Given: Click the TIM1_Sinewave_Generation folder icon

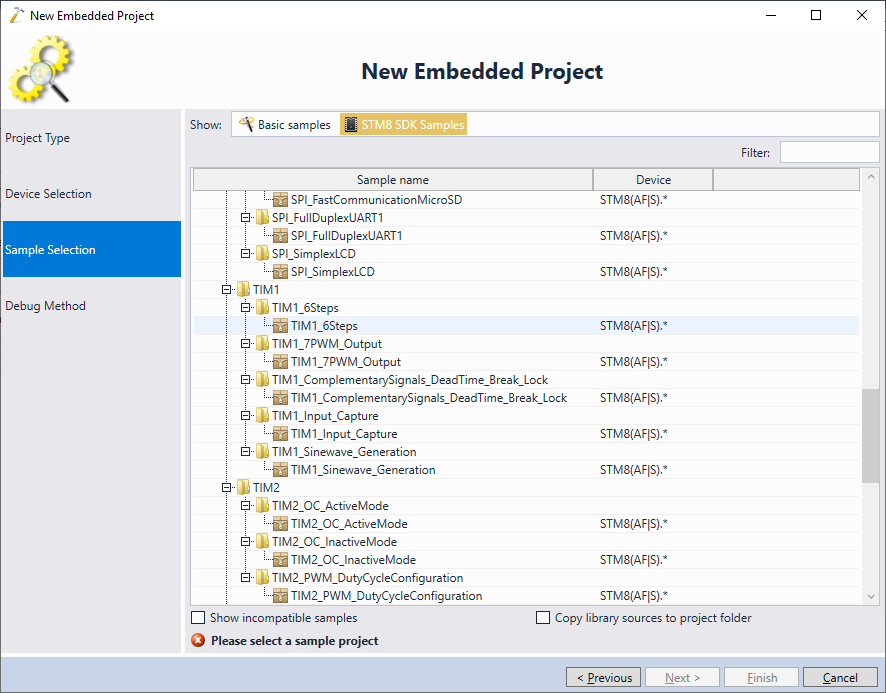Looking at the screenshot, I should point(262,452).
